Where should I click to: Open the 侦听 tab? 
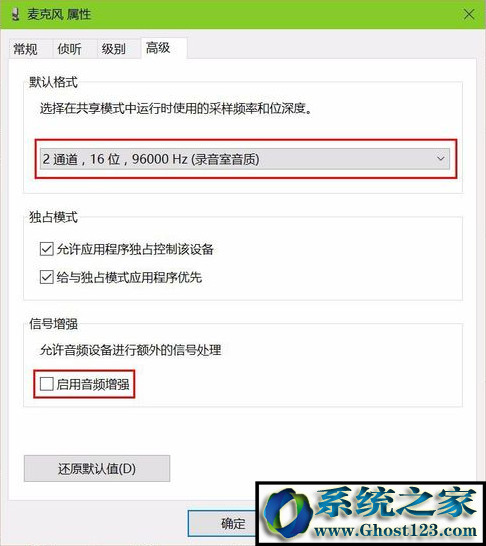pyautogui.click(x=69, y=49)
